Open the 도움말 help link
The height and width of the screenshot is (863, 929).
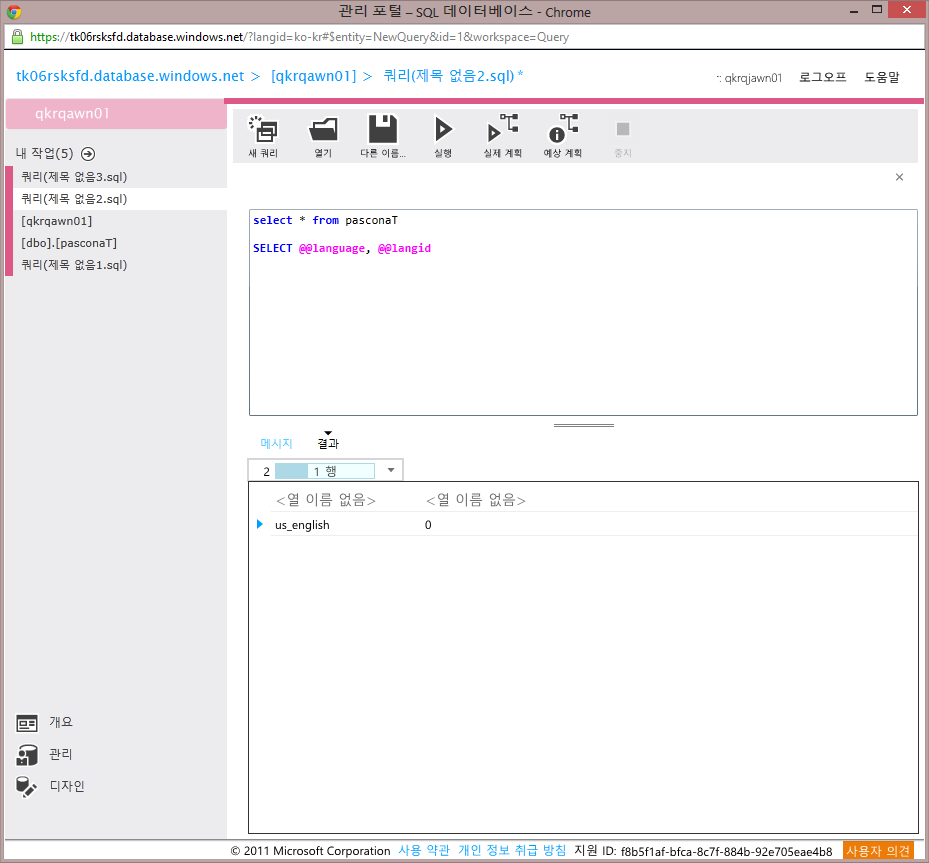click(882, 77)
